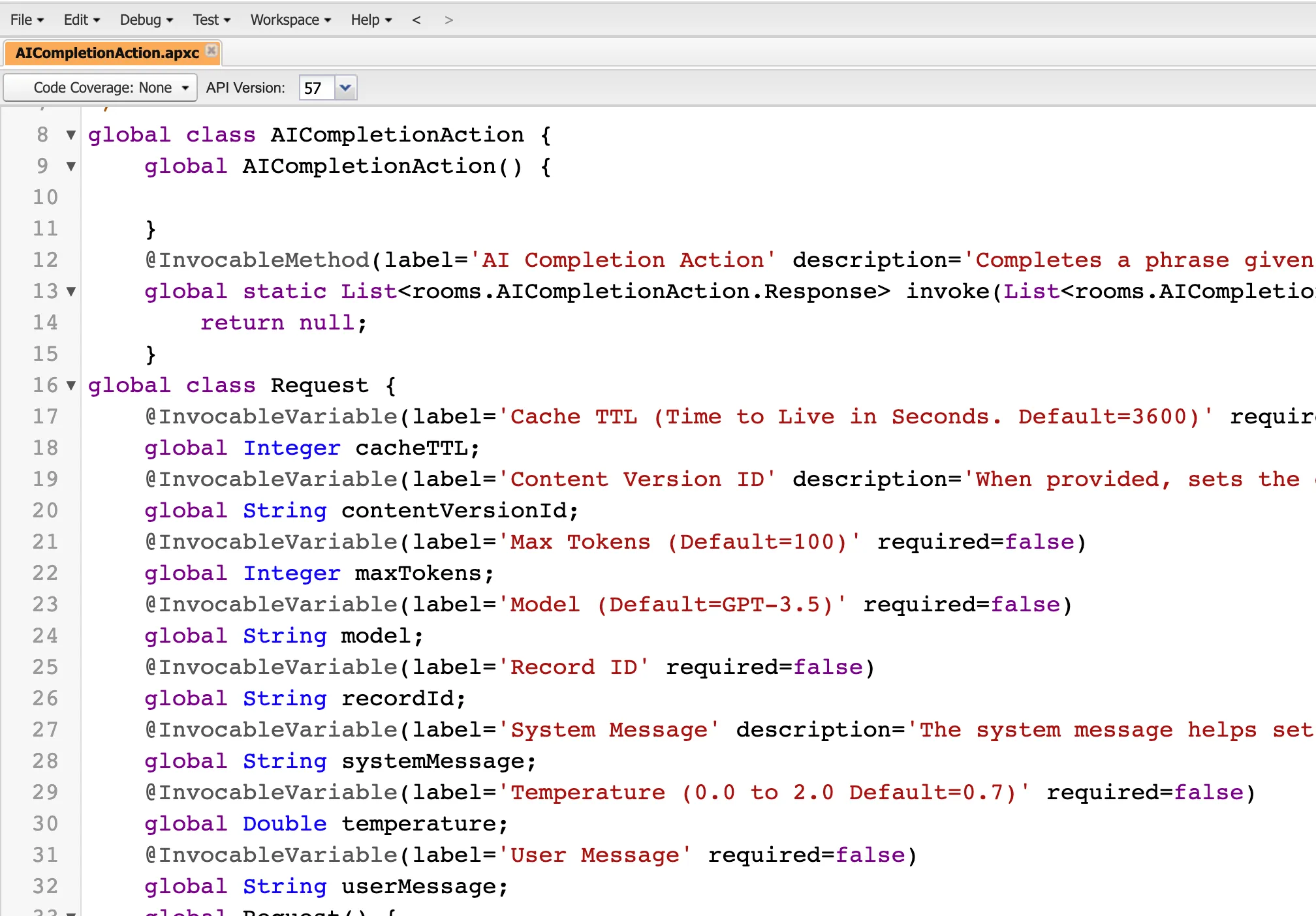Click 'recordId;' variable on line 26
This screenshot has height=916, width=1316.
[x=403, y=699]
